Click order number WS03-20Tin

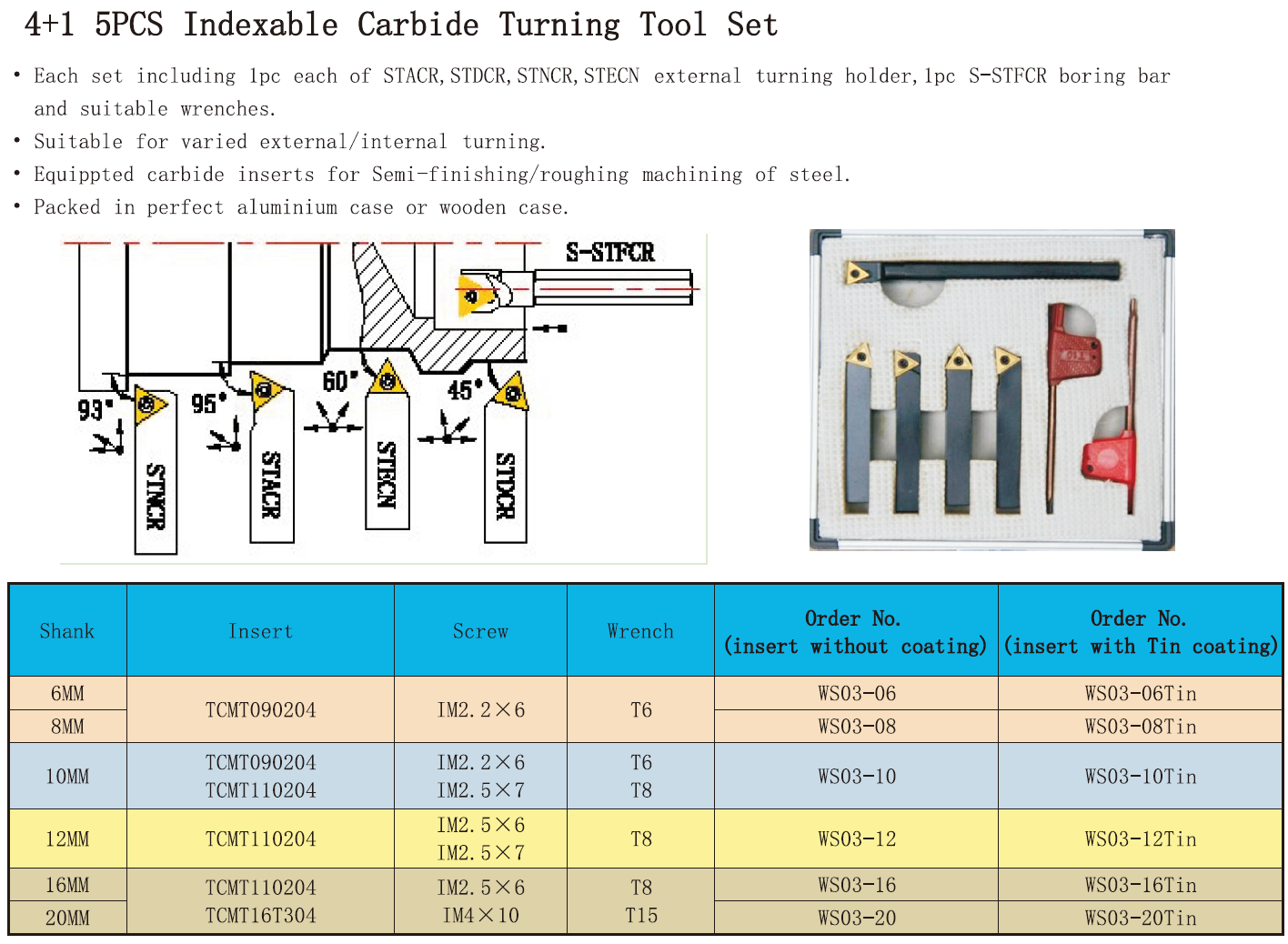[x=1141, y=918]
